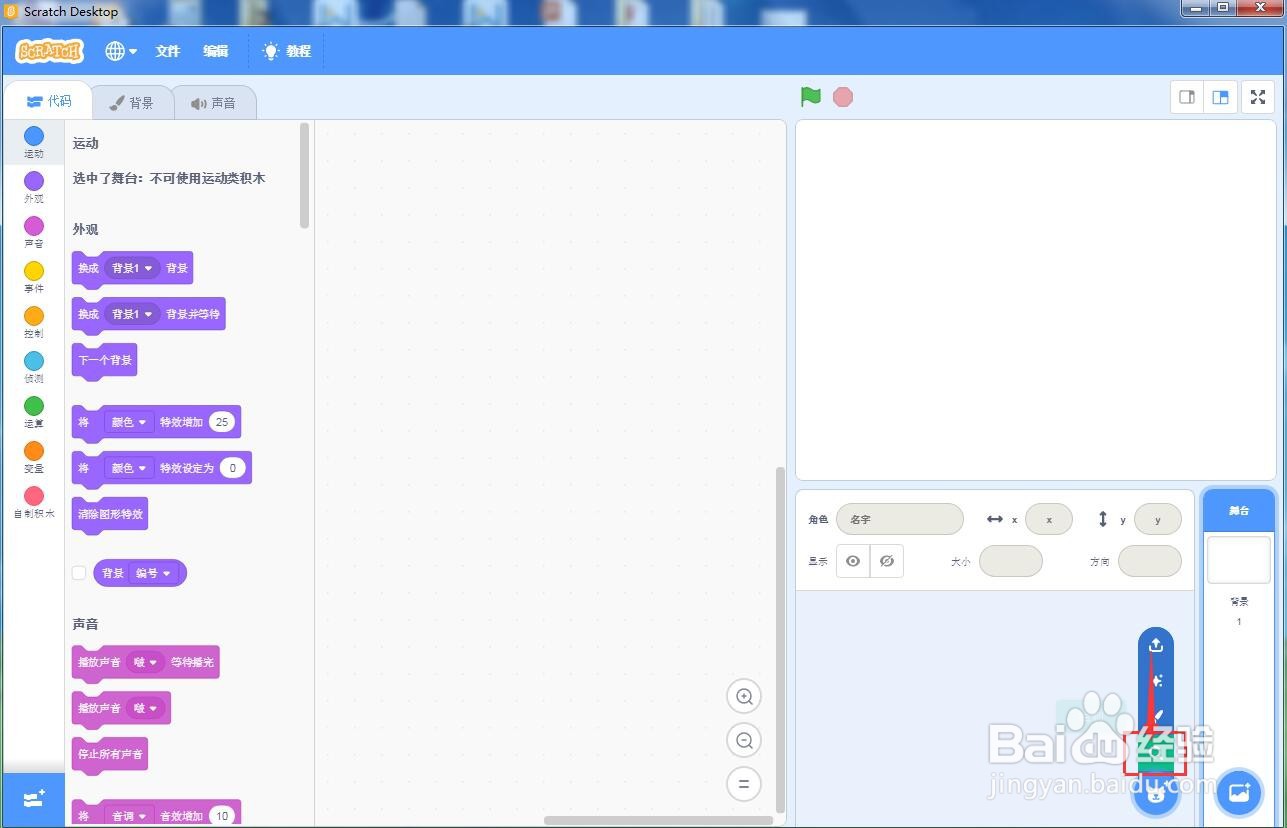Click the 播放声音 啵 等待播完 block

point(145,663)
